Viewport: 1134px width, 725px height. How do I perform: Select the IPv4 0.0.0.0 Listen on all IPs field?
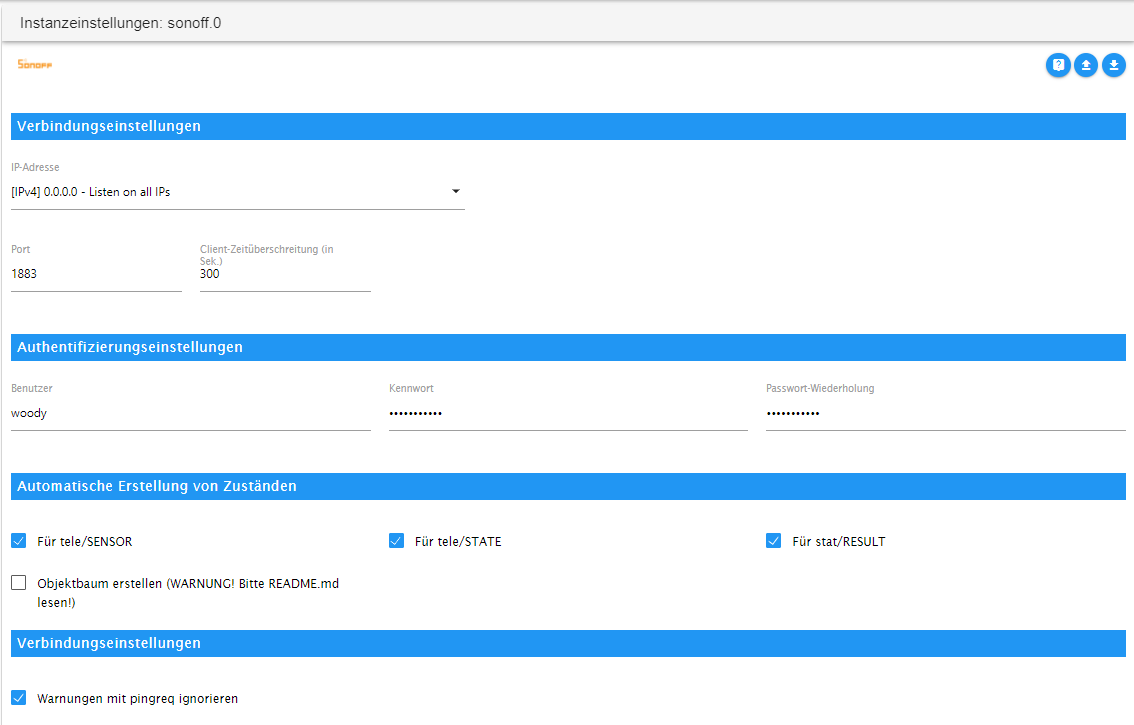click(237, 192)
